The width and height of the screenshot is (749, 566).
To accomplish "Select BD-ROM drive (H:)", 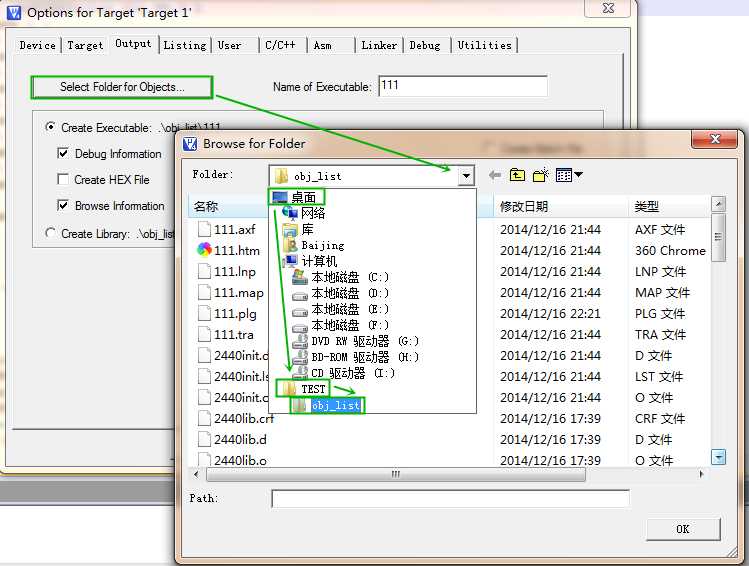I will coord(355,357).
